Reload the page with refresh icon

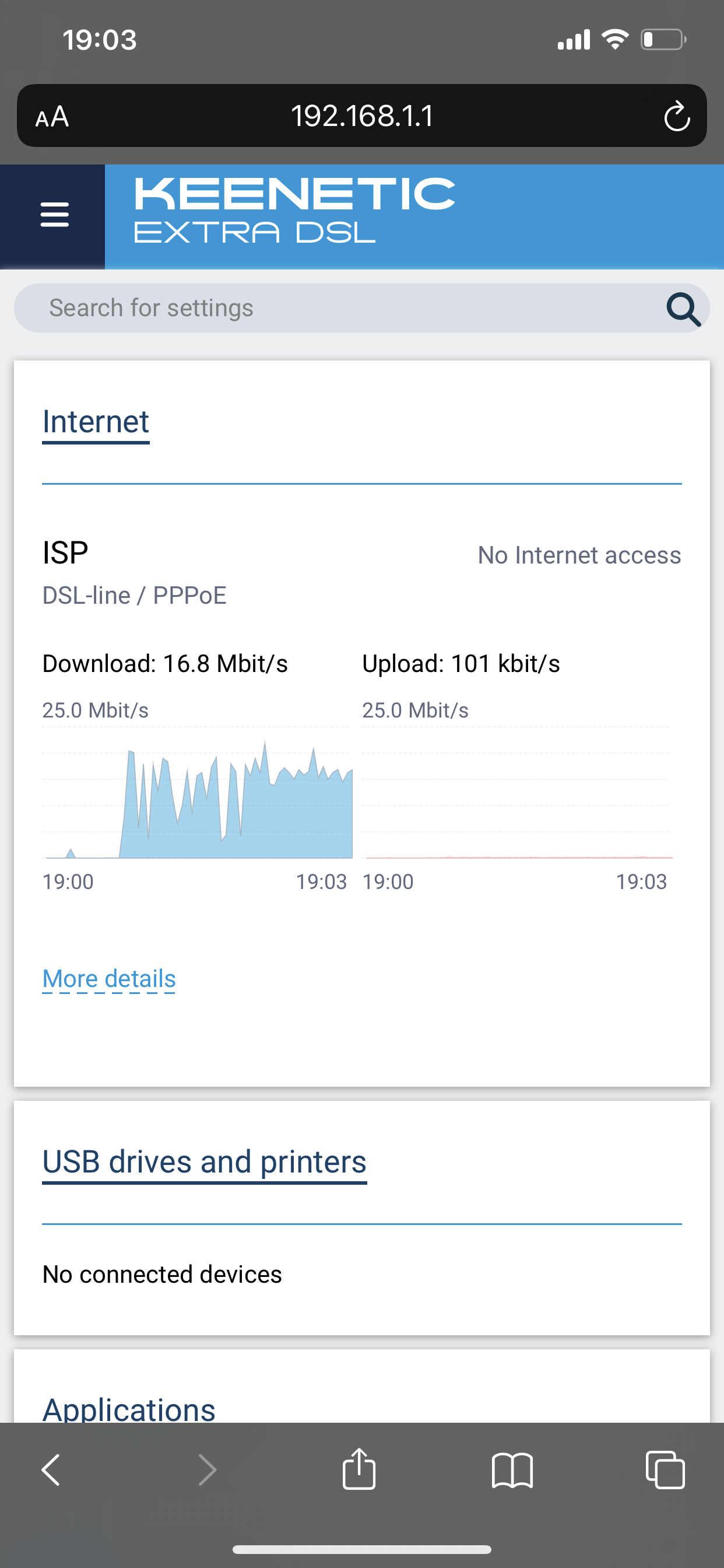coord(677,116)
